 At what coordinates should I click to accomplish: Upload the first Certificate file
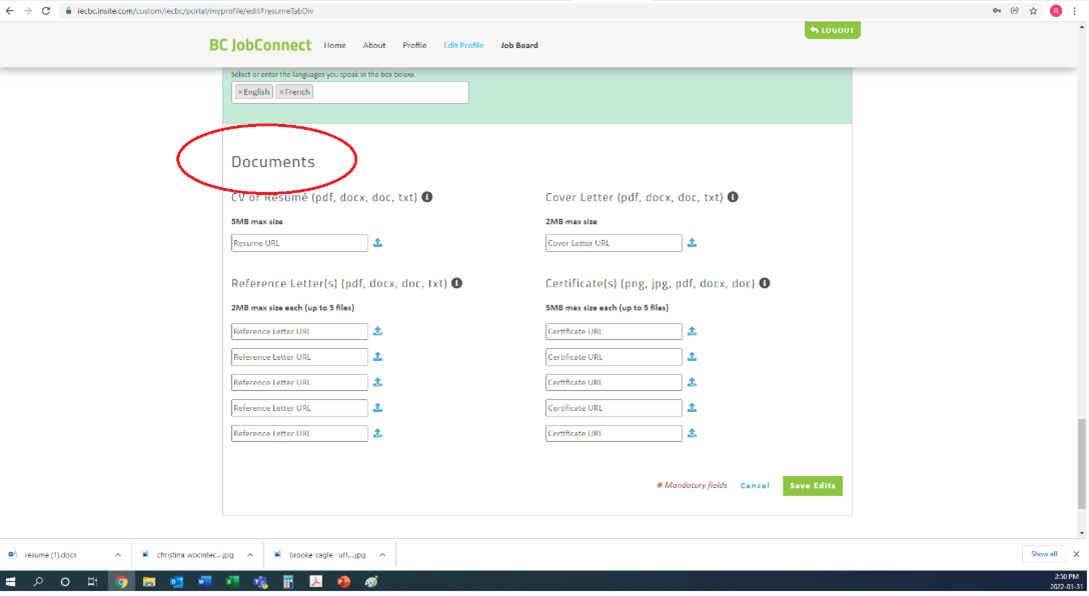(692, 331)
